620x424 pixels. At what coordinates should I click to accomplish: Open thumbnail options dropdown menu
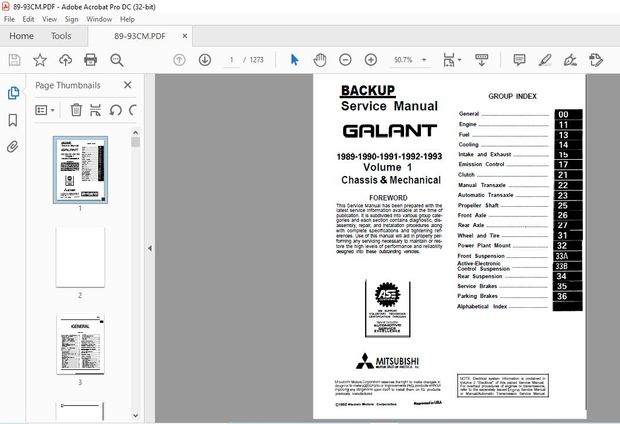coord(45,110)
